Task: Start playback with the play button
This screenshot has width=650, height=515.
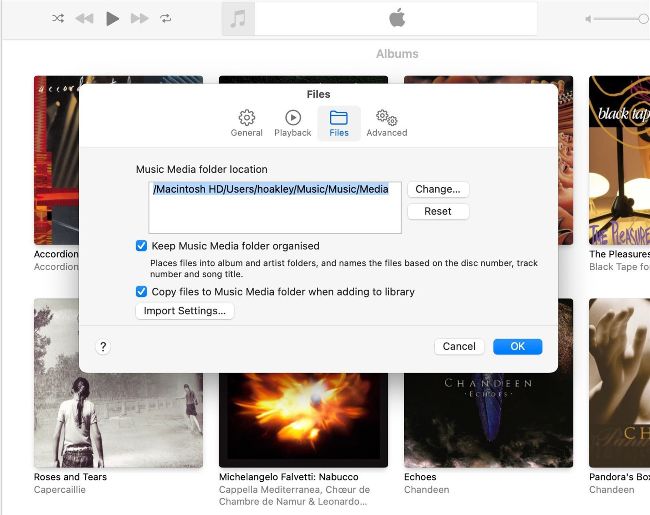Action: click(112, 19)
